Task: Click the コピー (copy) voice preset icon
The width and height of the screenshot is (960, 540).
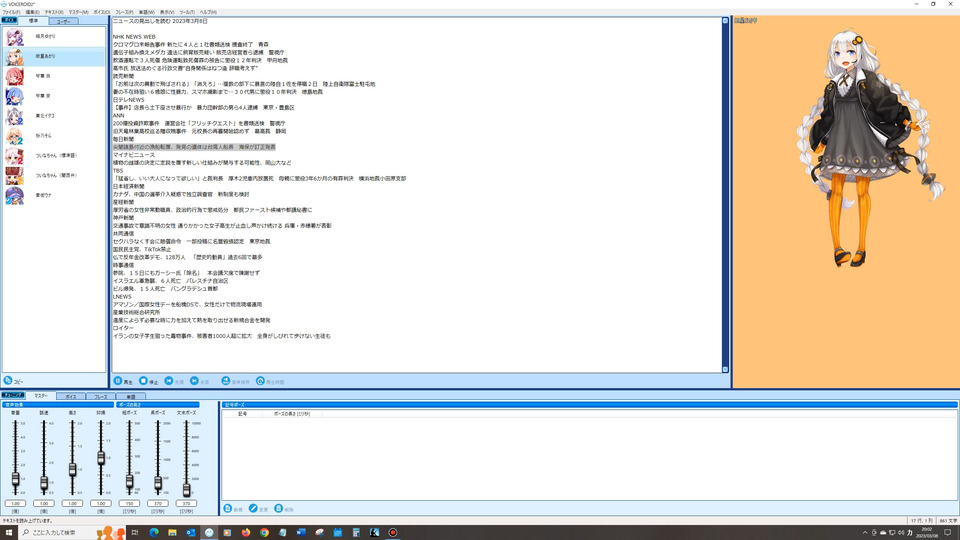Action: coord(8,380)
